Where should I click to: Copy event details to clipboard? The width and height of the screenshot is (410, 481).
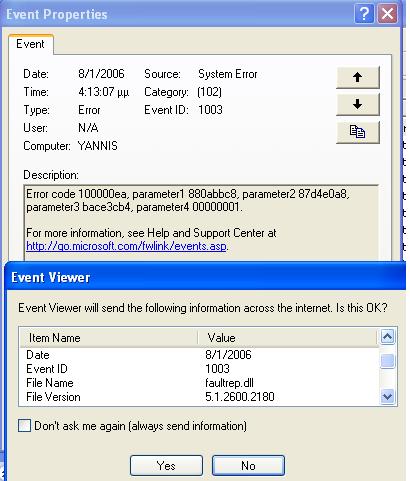[358, 132]
